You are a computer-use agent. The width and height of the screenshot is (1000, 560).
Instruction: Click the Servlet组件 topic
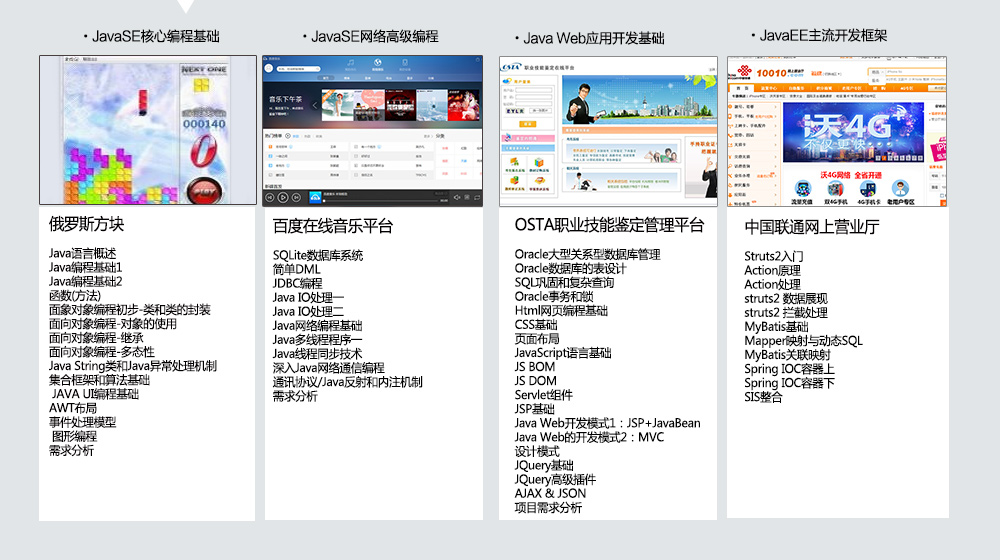(544, 395)
